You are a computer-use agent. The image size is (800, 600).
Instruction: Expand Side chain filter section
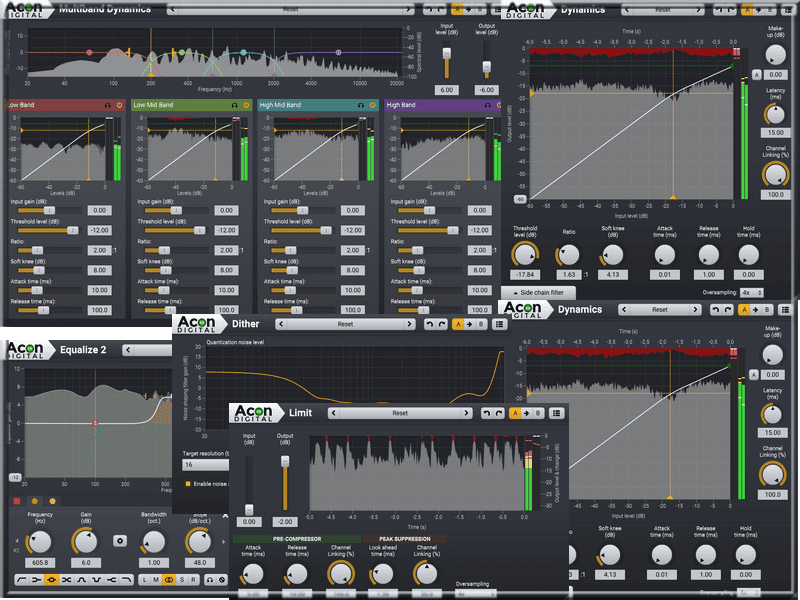(538, 293)
